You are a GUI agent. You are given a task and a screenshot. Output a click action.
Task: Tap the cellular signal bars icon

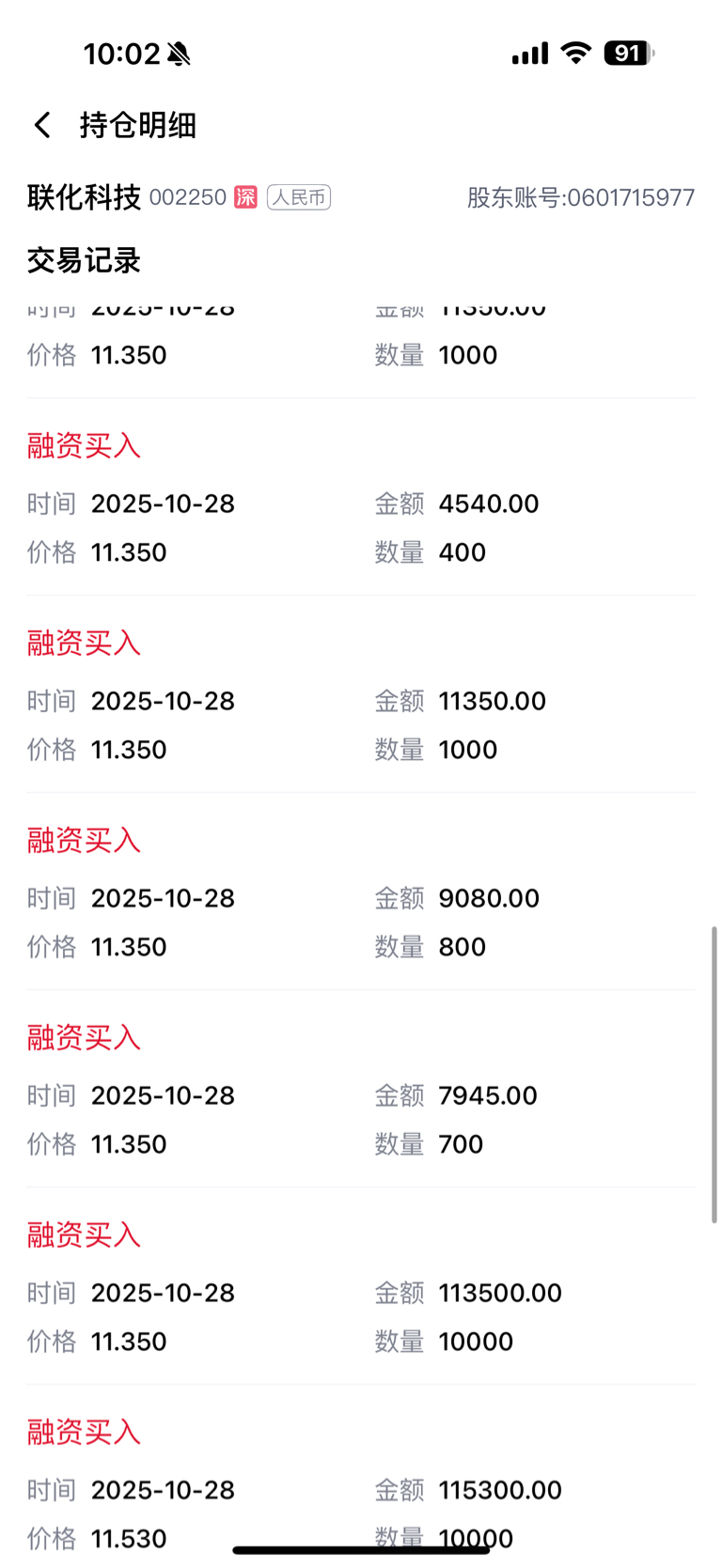(530, 54)
